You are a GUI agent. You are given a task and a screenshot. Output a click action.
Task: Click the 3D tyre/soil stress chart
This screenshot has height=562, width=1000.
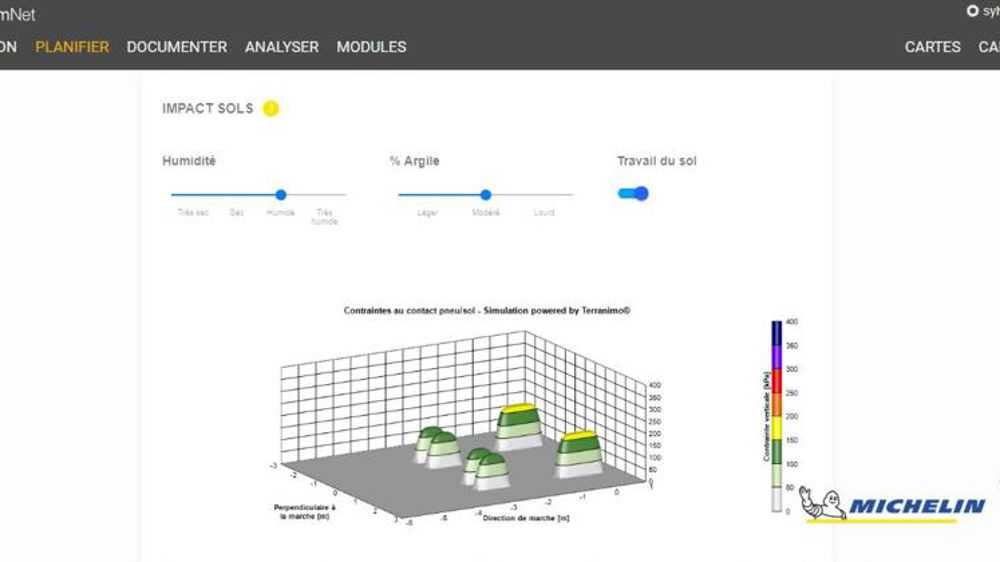tap(466, 427)
